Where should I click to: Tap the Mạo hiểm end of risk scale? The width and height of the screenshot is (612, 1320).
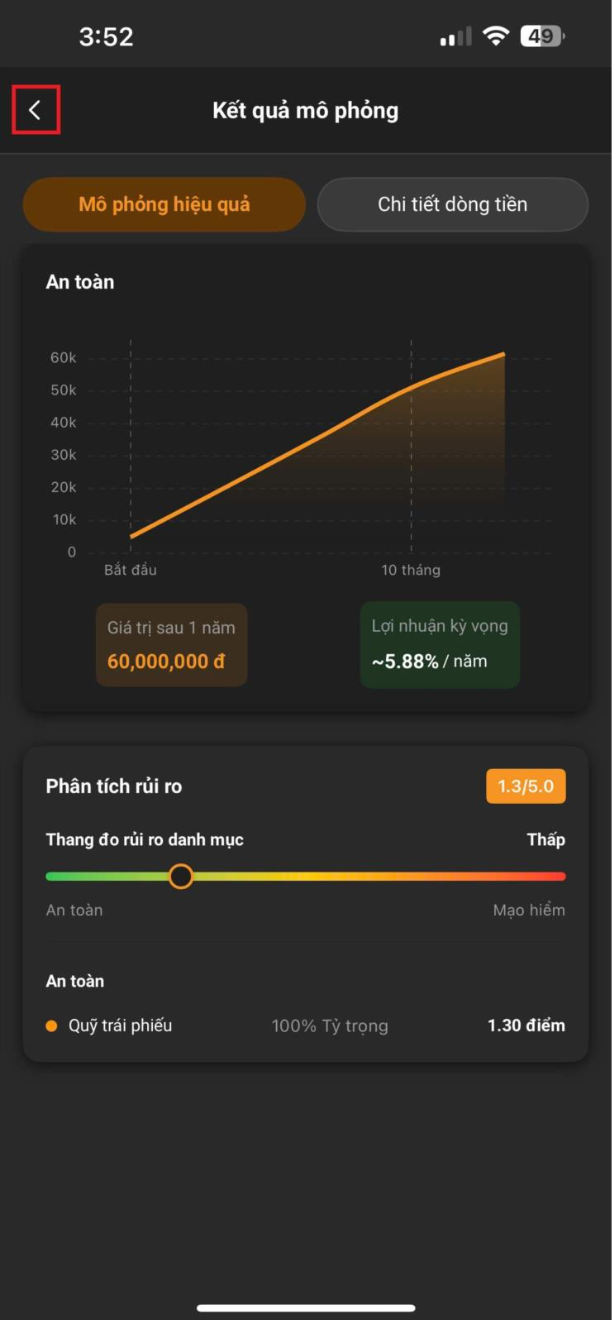click(529, 910)
